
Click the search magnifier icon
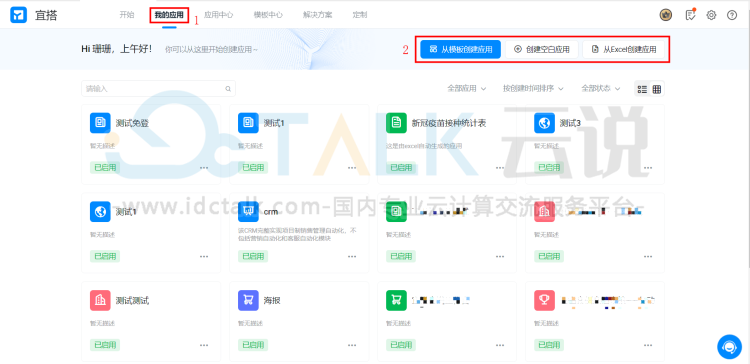[228, 88]
